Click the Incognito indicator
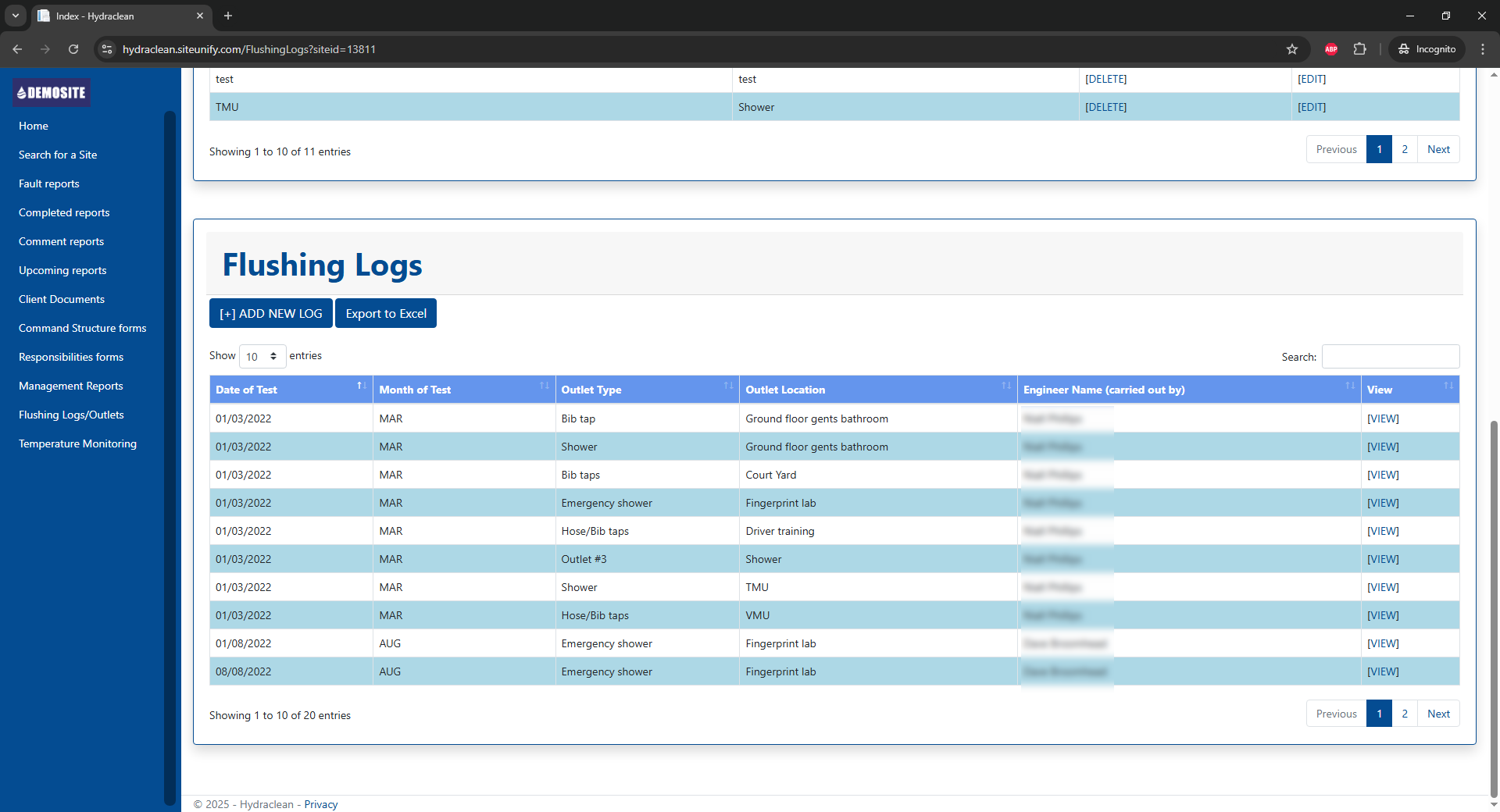Screen dimensions: 1500x812 (1427, 49)
